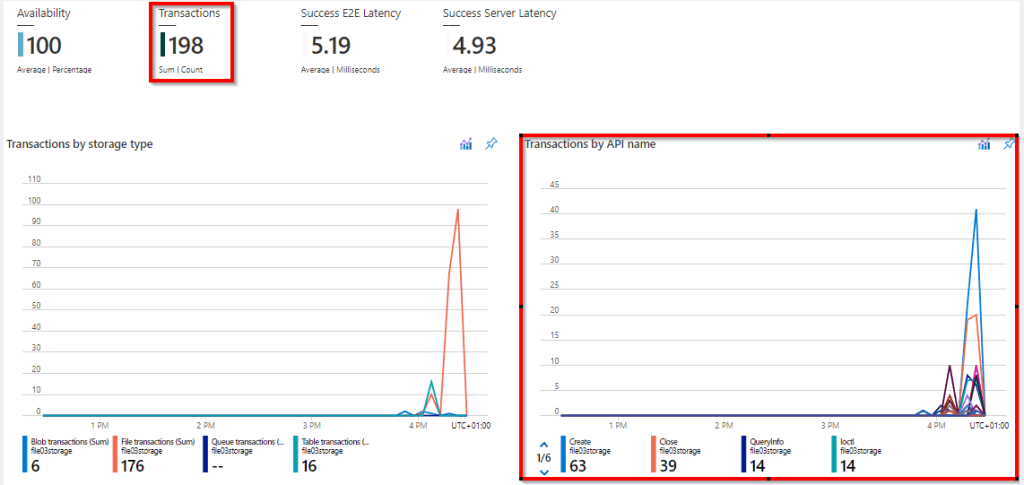This screenshot has height=485, width=1024.
Task: Open metrics icon for API name chart
Action: [985, 145]
